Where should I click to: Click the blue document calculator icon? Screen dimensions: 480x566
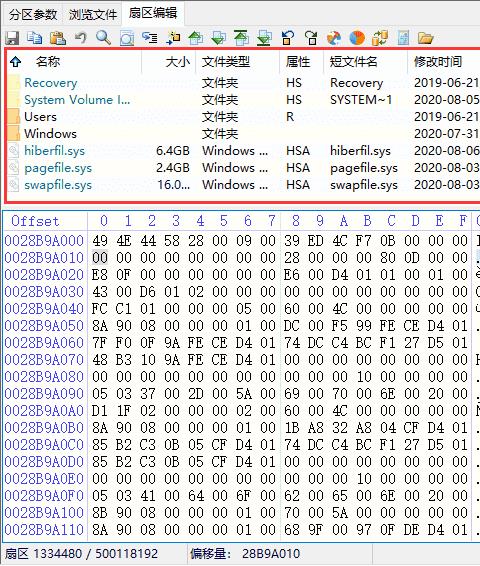pyautogui.click(x=403, y=38)
